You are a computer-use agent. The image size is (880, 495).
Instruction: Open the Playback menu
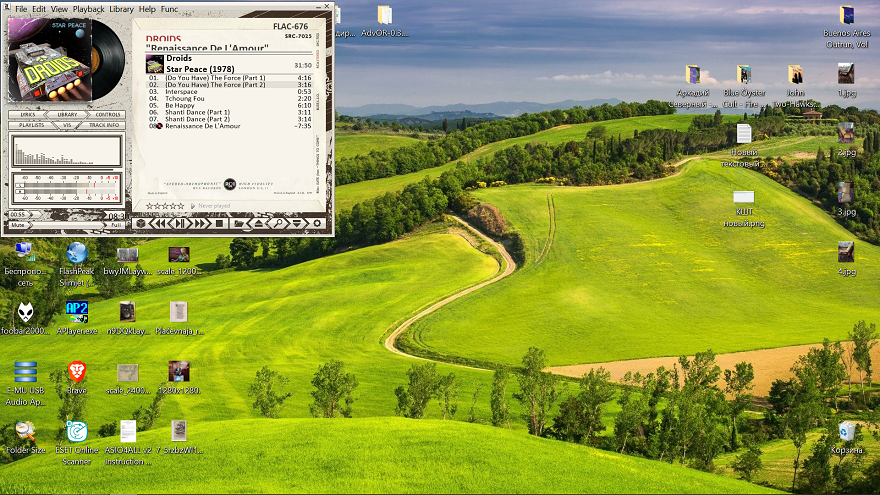(88, 9)
